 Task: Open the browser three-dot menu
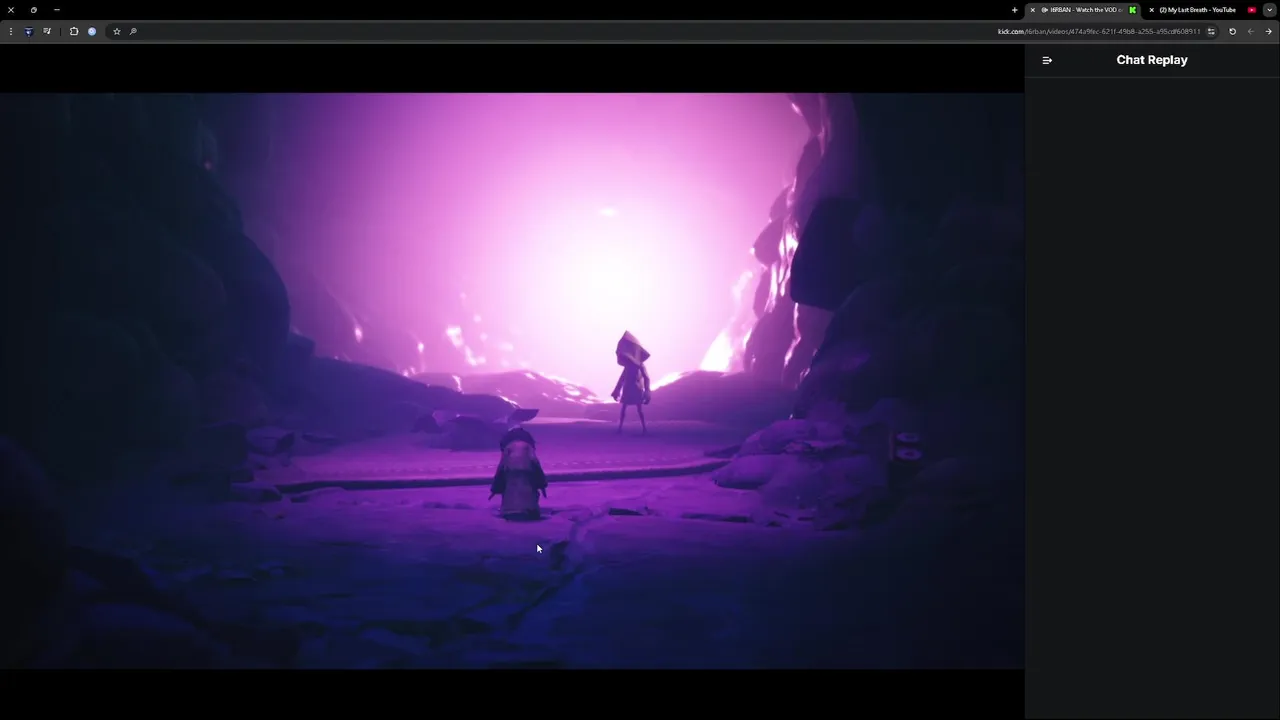pyautogui.click(x=11, y=31)
